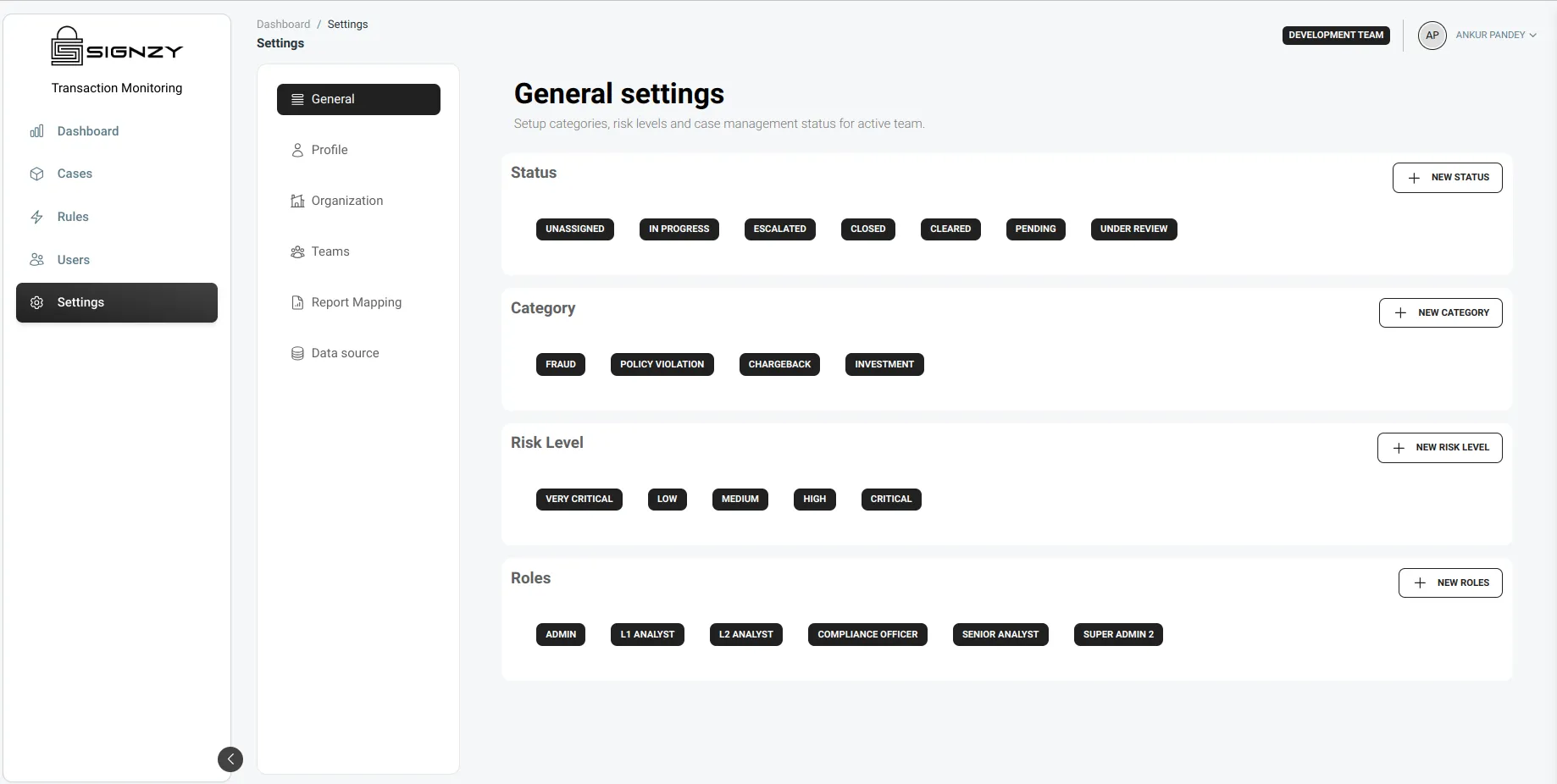Select the Super Admin 2 role tag
The image size is (1557, 784).
[x=1118, y=635]
